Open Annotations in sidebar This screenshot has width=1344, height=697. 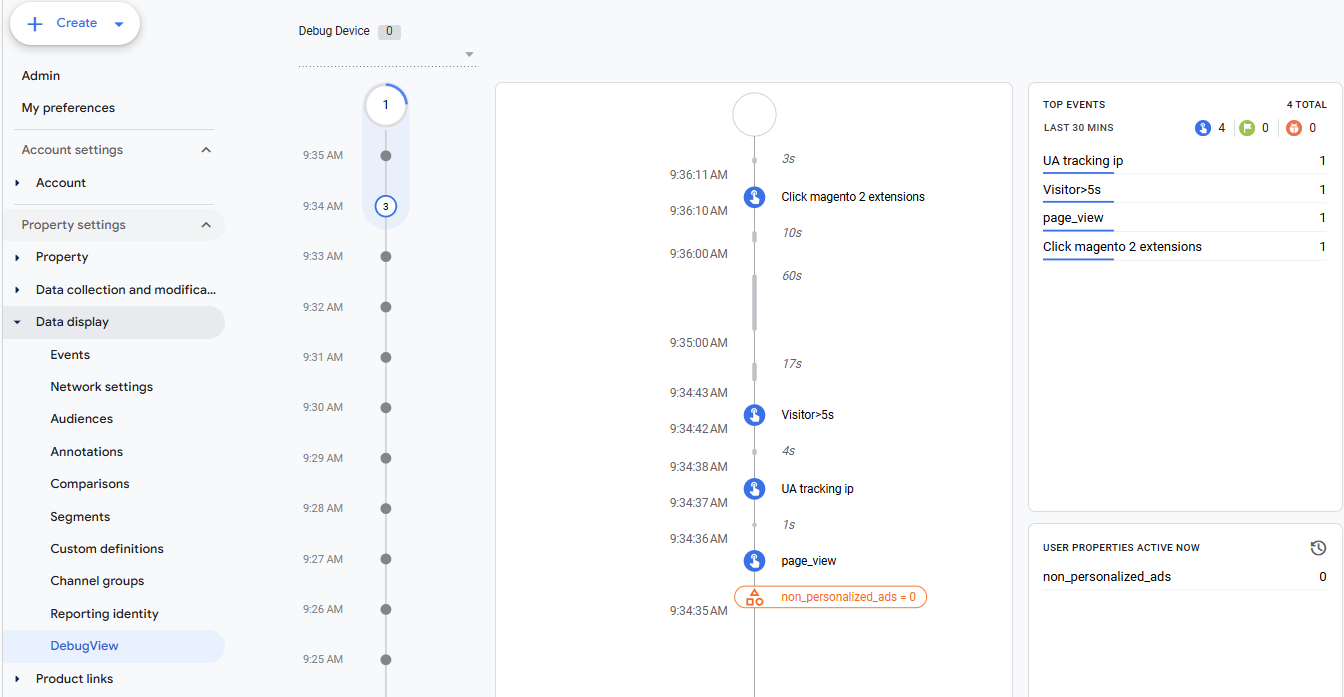pyautogui.click(x=87, y=452)
